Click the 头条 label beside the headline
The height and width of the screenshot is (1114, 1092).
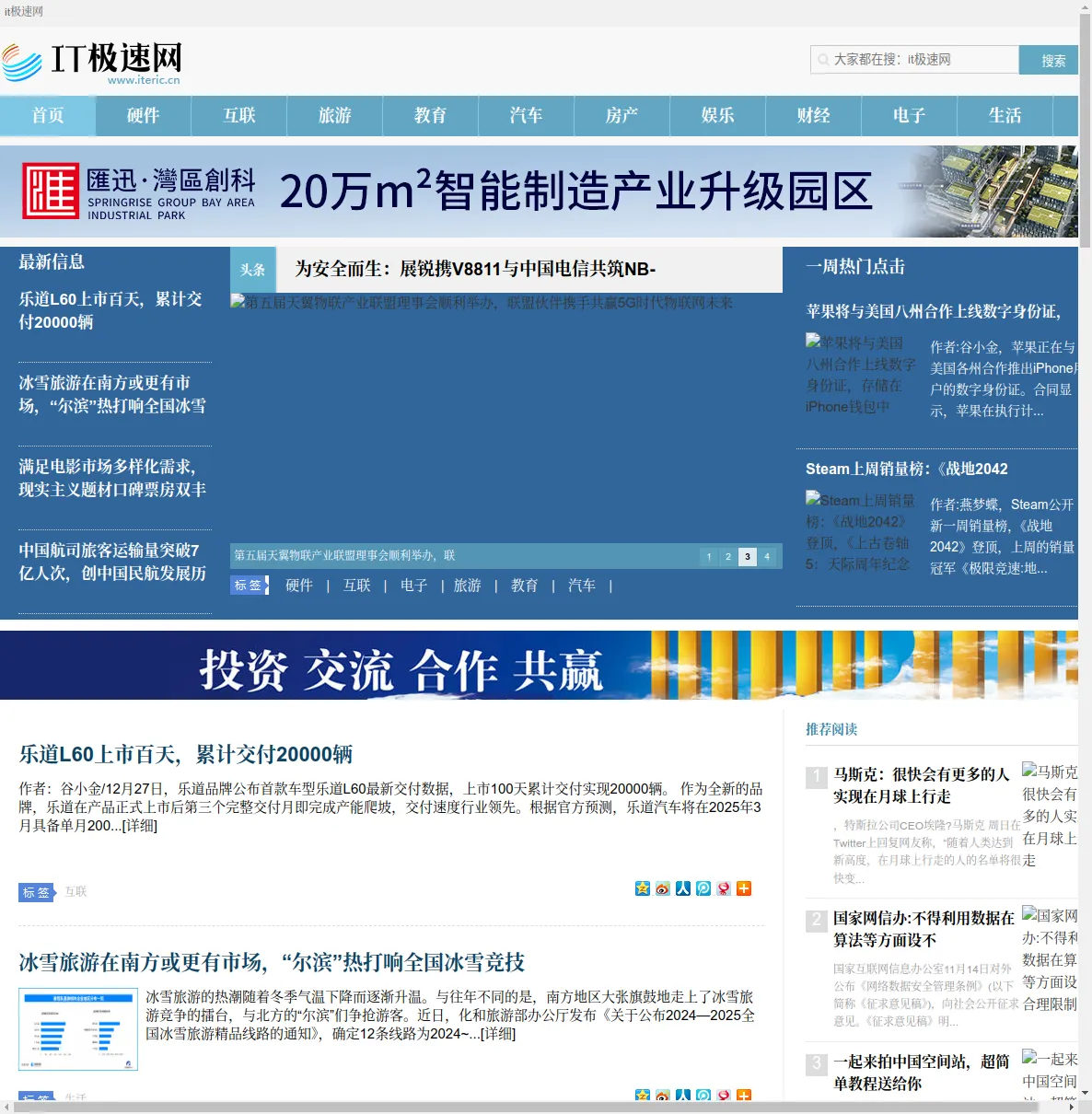pos(253,270)
